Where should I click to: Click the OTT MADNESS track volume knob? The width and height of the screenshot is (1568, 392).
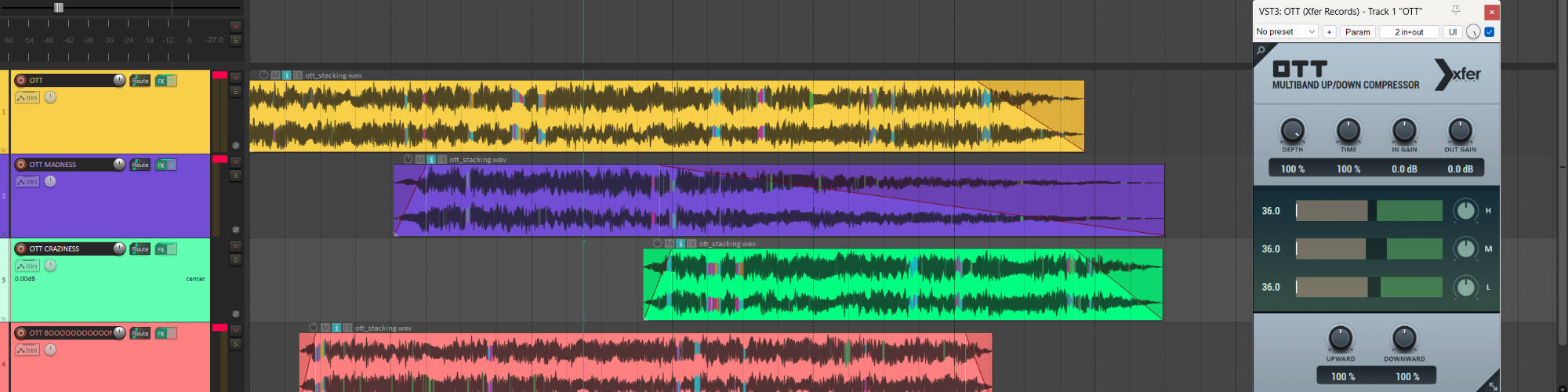click(119, 164)
